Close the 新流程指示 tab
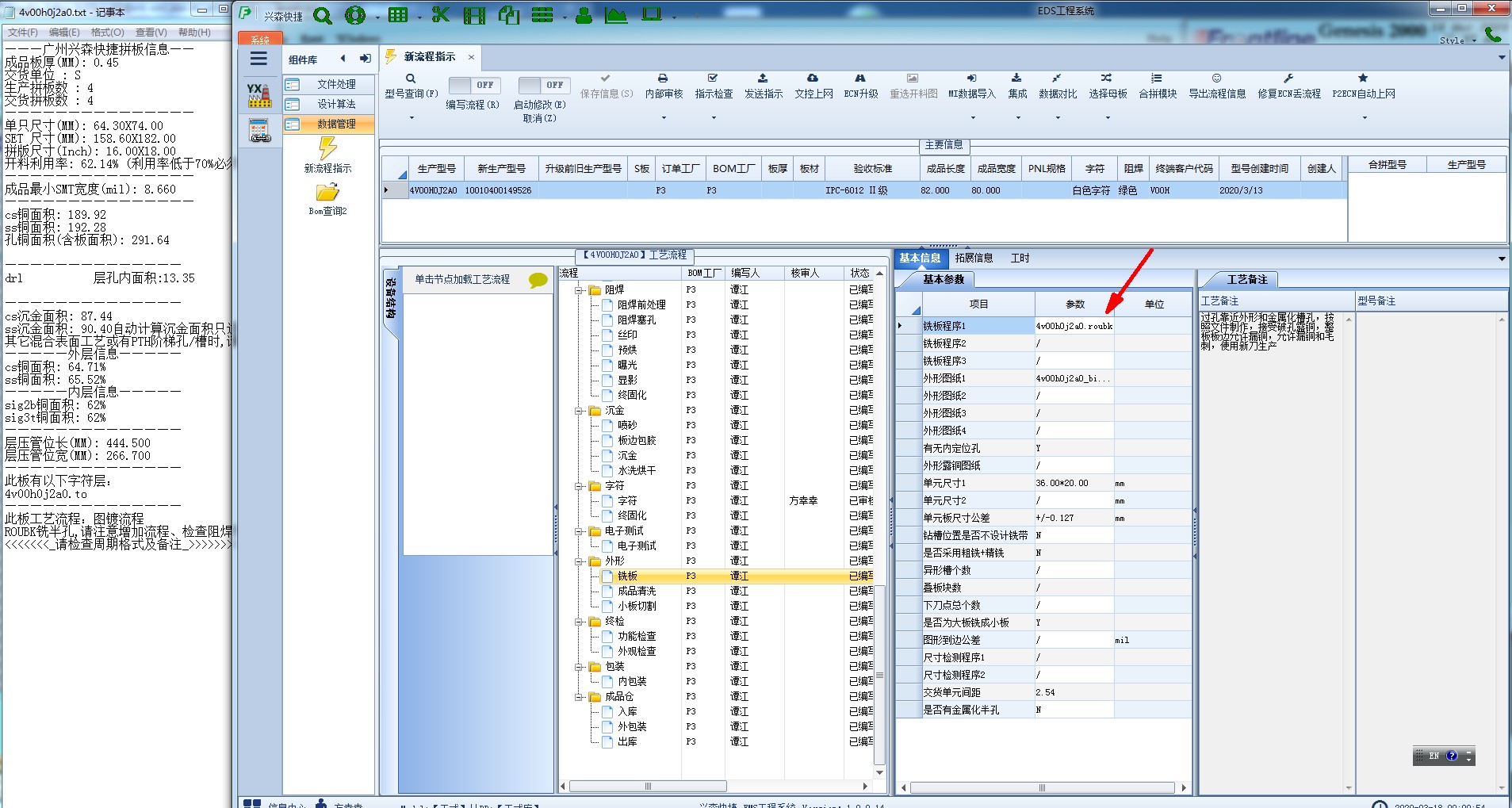This screenshot has height=808, width=1512. click(471, 57)
